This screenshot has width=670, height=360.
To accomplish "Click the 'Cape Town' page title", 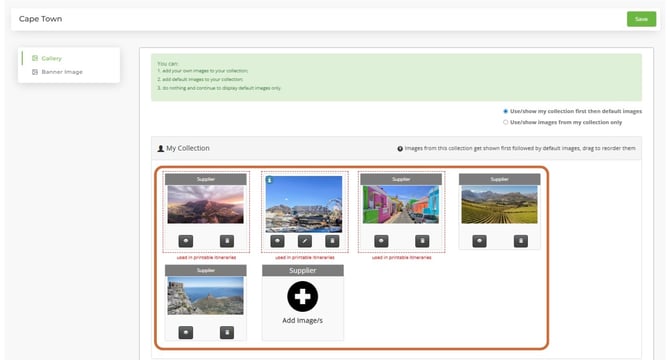I will point(41,19).
